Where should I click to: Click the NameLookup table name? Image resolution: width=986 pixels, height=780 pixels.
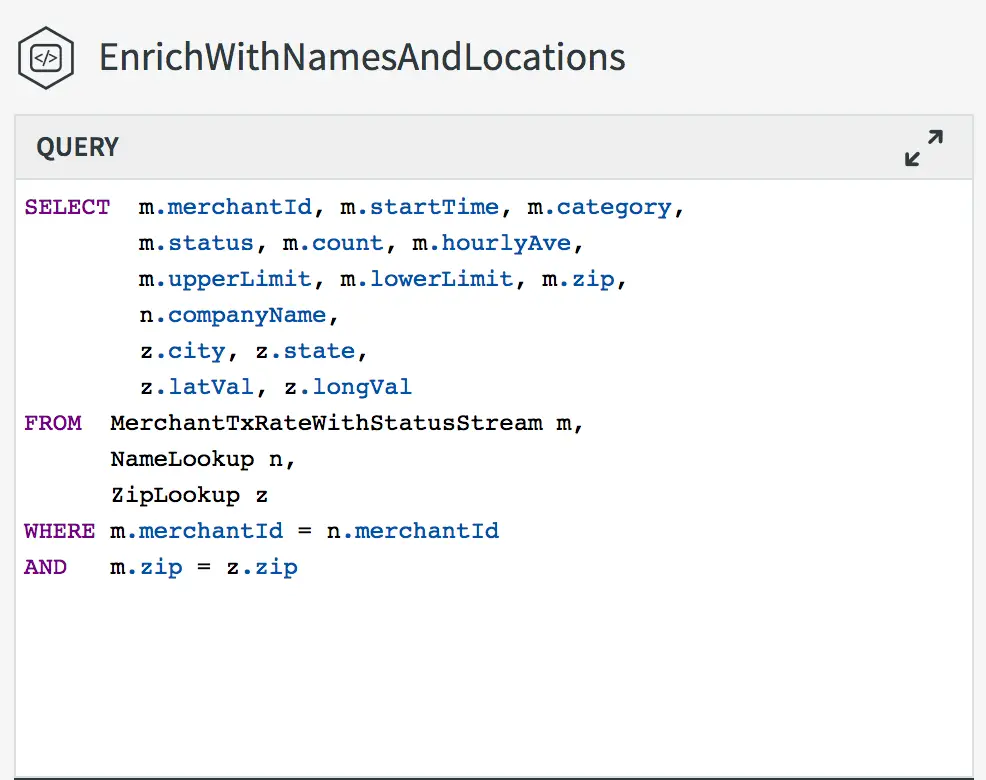tap(182, 460)
